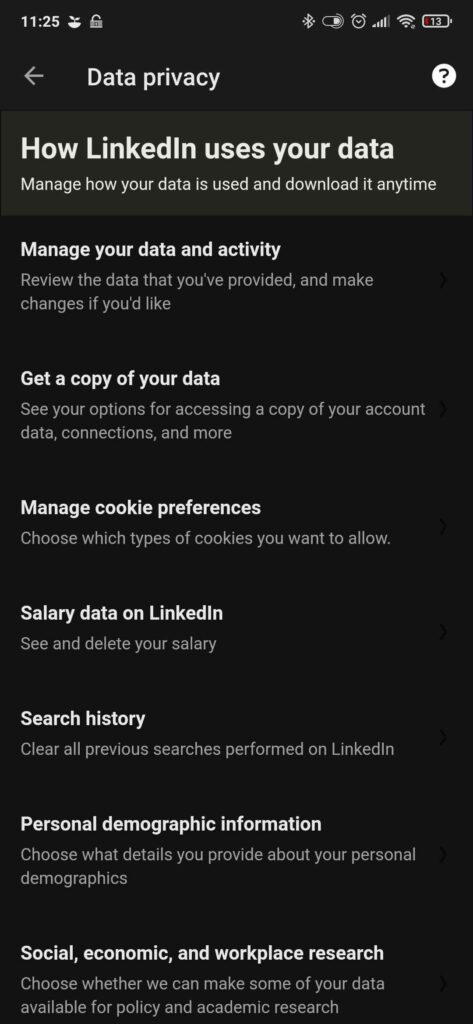Open the help question mark icon
This screenshot has height=1024, width=473.
(444, 76)
